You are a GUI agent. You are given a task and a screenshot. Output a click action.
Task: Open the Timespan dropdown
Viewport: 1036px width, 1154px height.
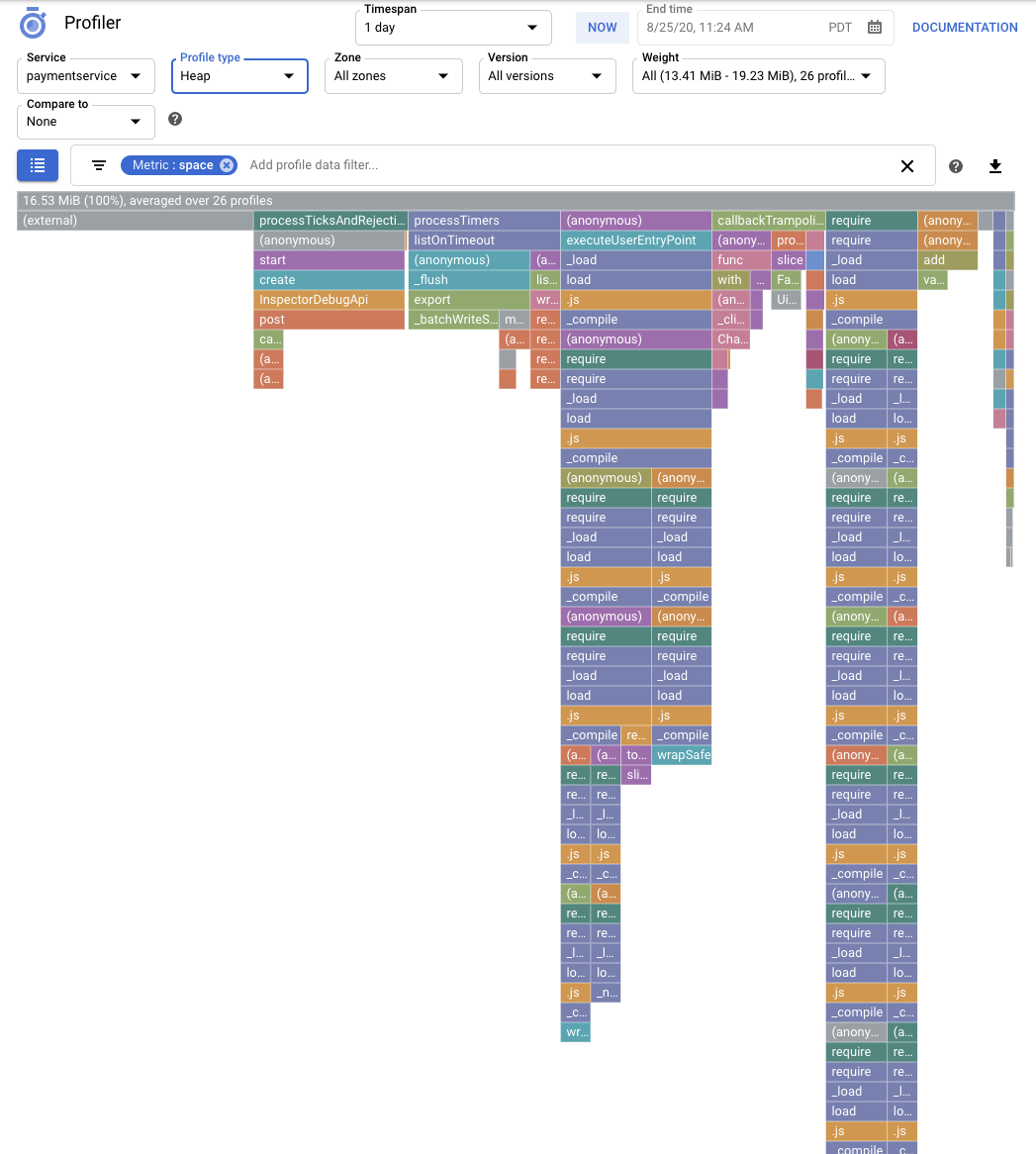[x=452, y=28]
